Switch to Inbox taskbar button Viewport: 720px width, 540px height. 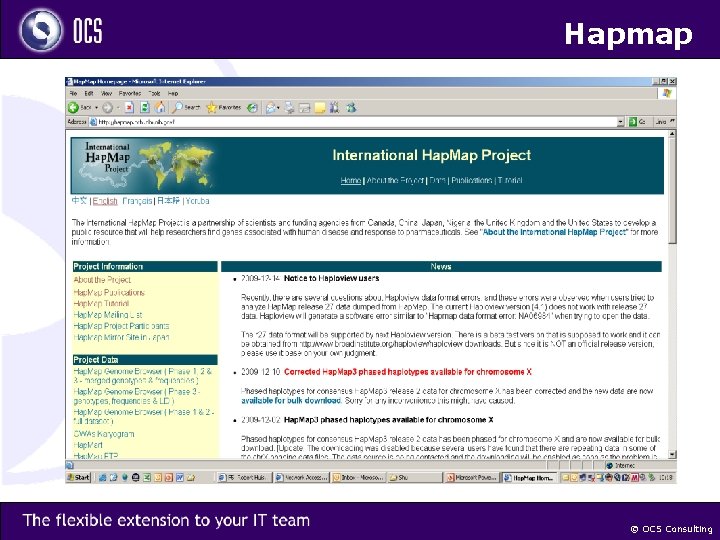(x=359, y=478)
